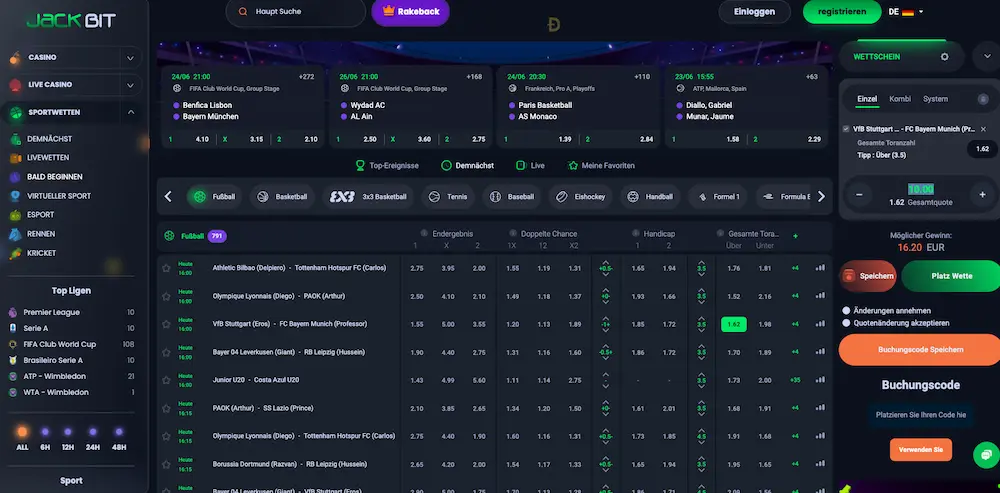Switch to System bet tab
The image size is (1000, 493).
(x=935, y=99)
